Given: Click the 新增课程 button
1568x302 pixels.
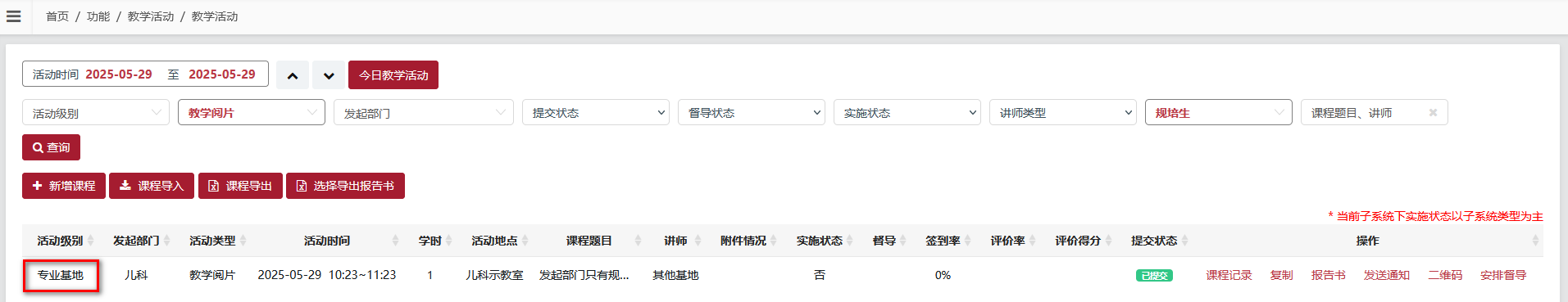Looking at the screenshot, I should pyautogui.click(x=64, y=186).
